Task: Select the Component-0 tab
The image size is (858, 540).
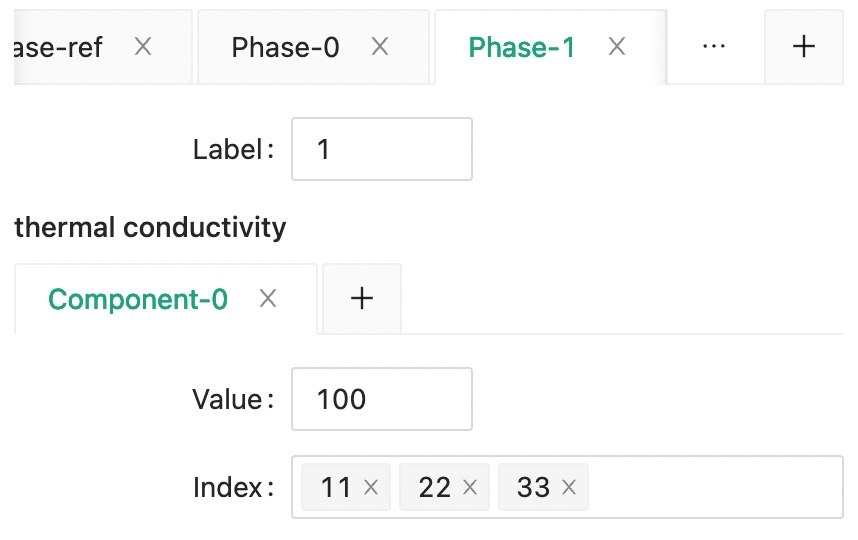Action: point(138,299)
